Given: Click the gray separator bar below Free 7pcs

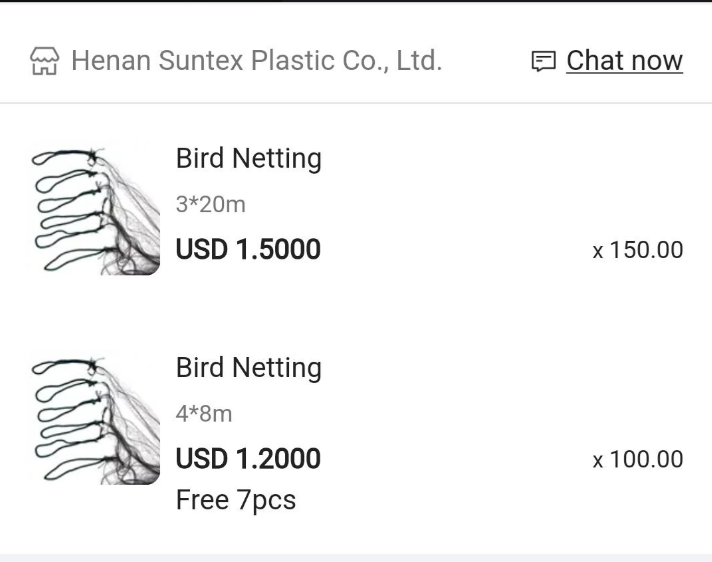Looking at the screenshot, I should (x=356, y=557).
